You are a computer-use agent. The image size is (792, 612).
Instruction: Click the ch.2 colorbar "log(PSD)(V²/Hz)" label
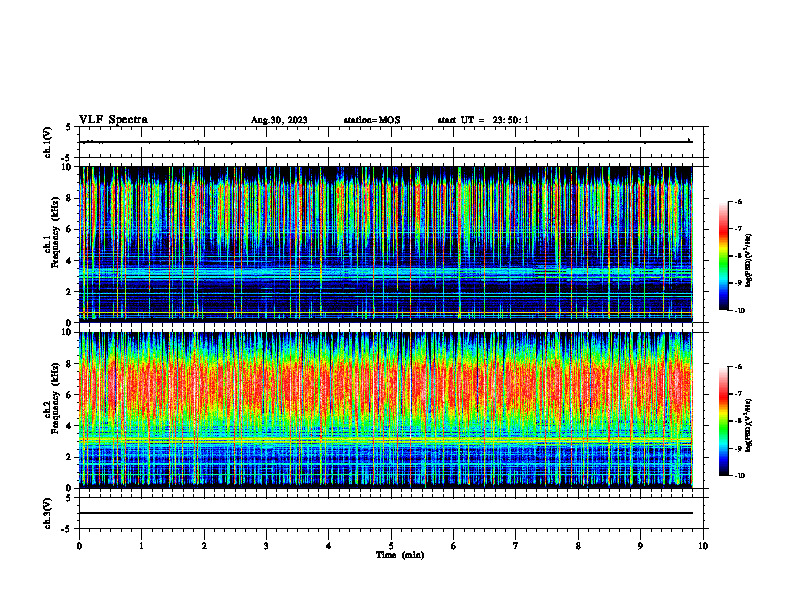click(748, 425)
